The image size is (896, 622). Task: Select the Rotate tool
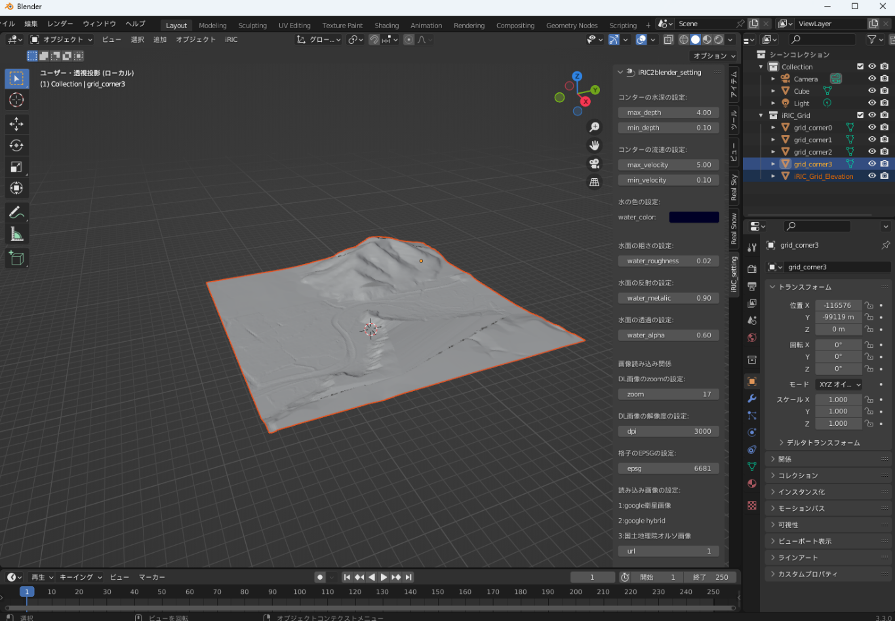pyautogui.click(x=17, y=145)
